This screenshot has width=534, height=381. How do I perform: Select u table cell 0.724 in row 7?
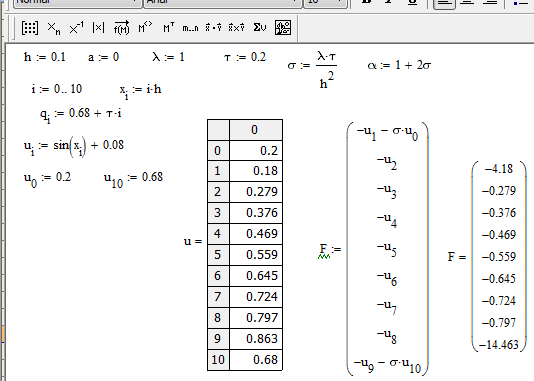[x=256, y=297]
